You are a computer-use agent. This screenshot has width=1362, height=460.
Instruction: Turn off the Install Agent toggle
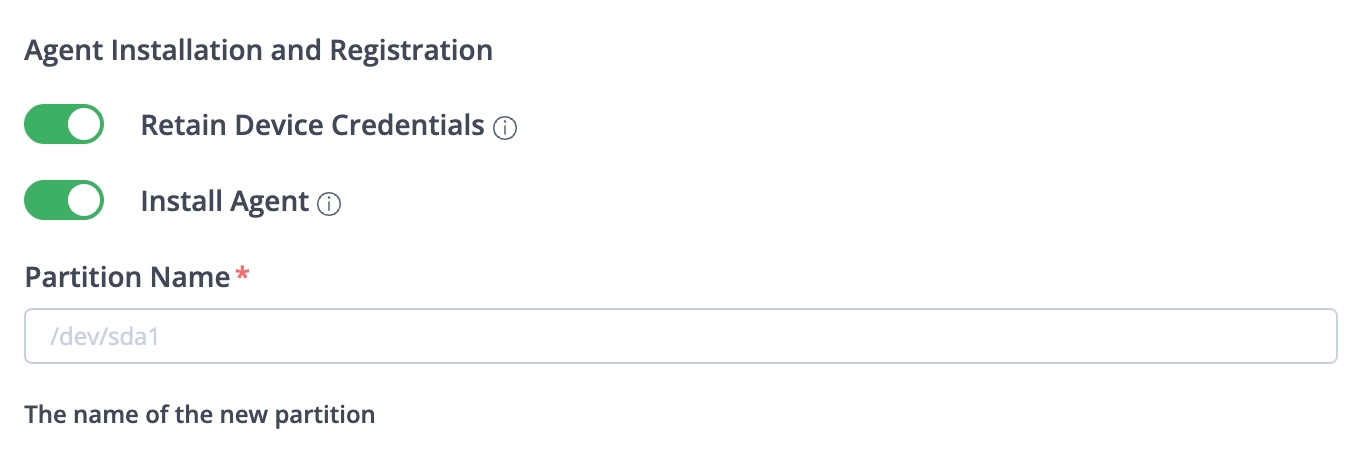[x=64, y=200]
